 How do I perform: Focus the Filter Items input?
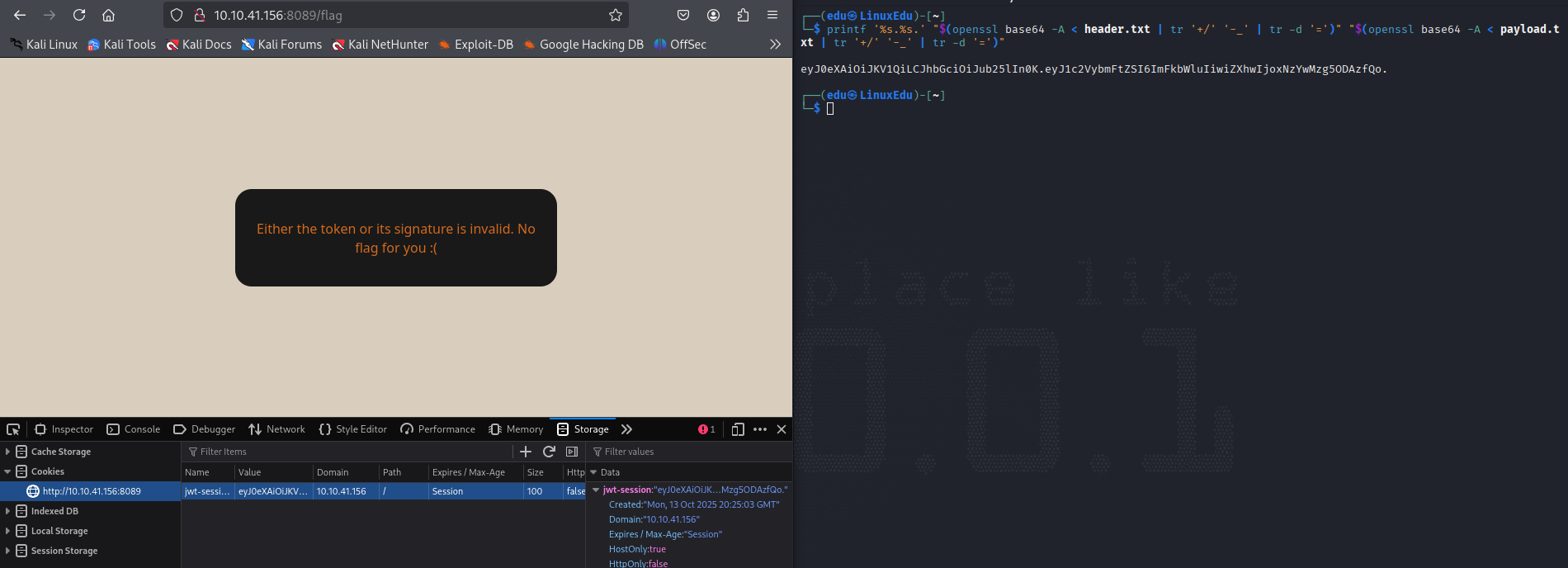click(x=347, y=452)
